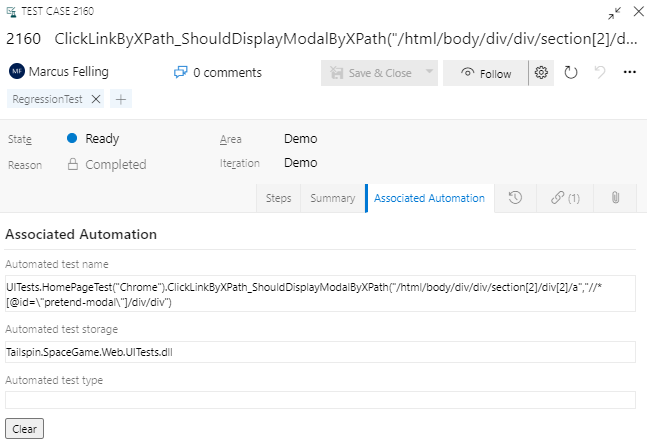Click the settings gear icon

[x=542, y=73]
